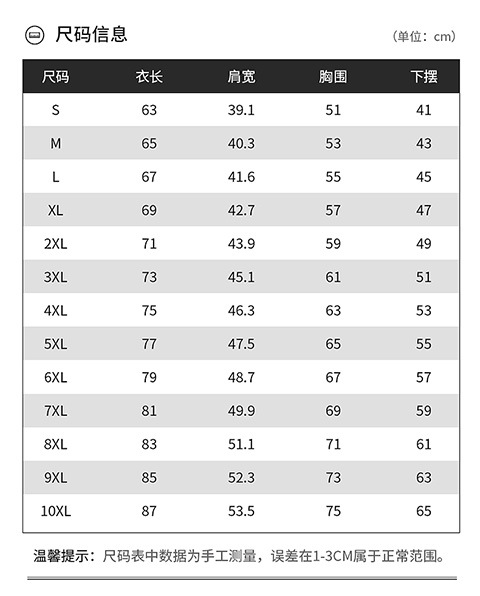Viewport: 480px width, 596px height.
Task: Click the 5XL shoulder width 47.5
Action: point(241,344)
